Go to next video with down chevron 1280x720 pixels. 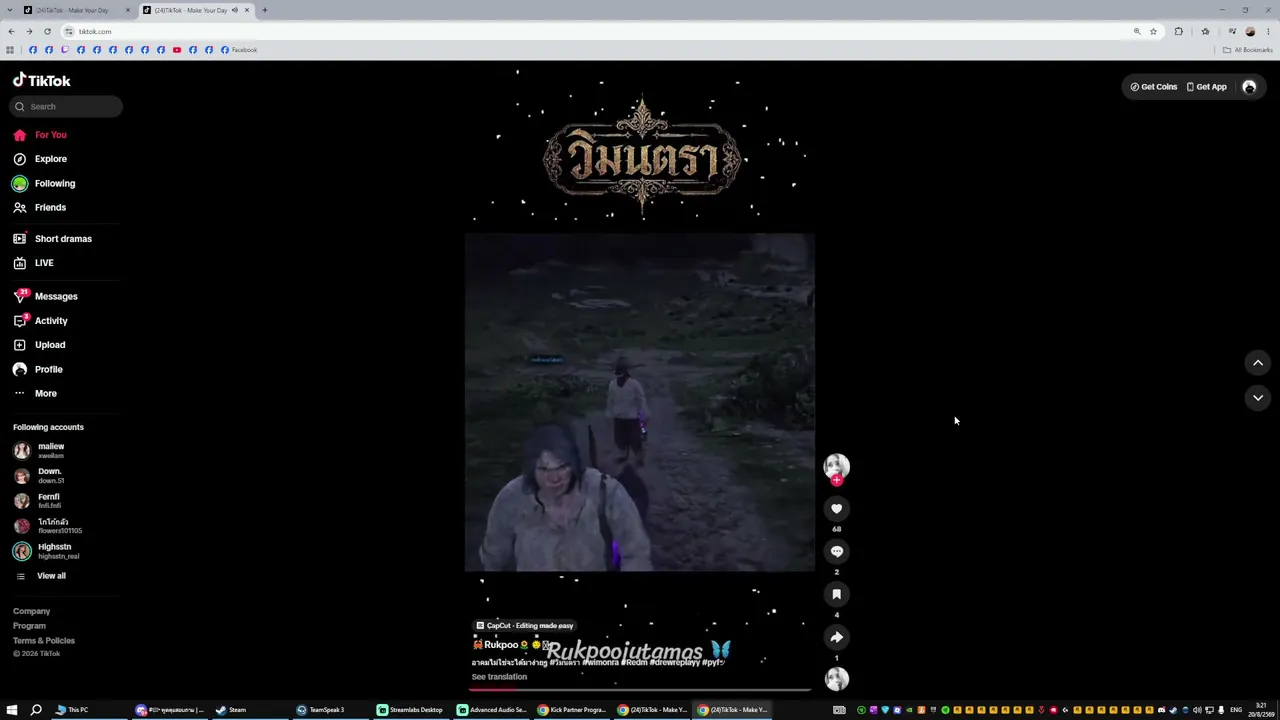point(1258,398)
